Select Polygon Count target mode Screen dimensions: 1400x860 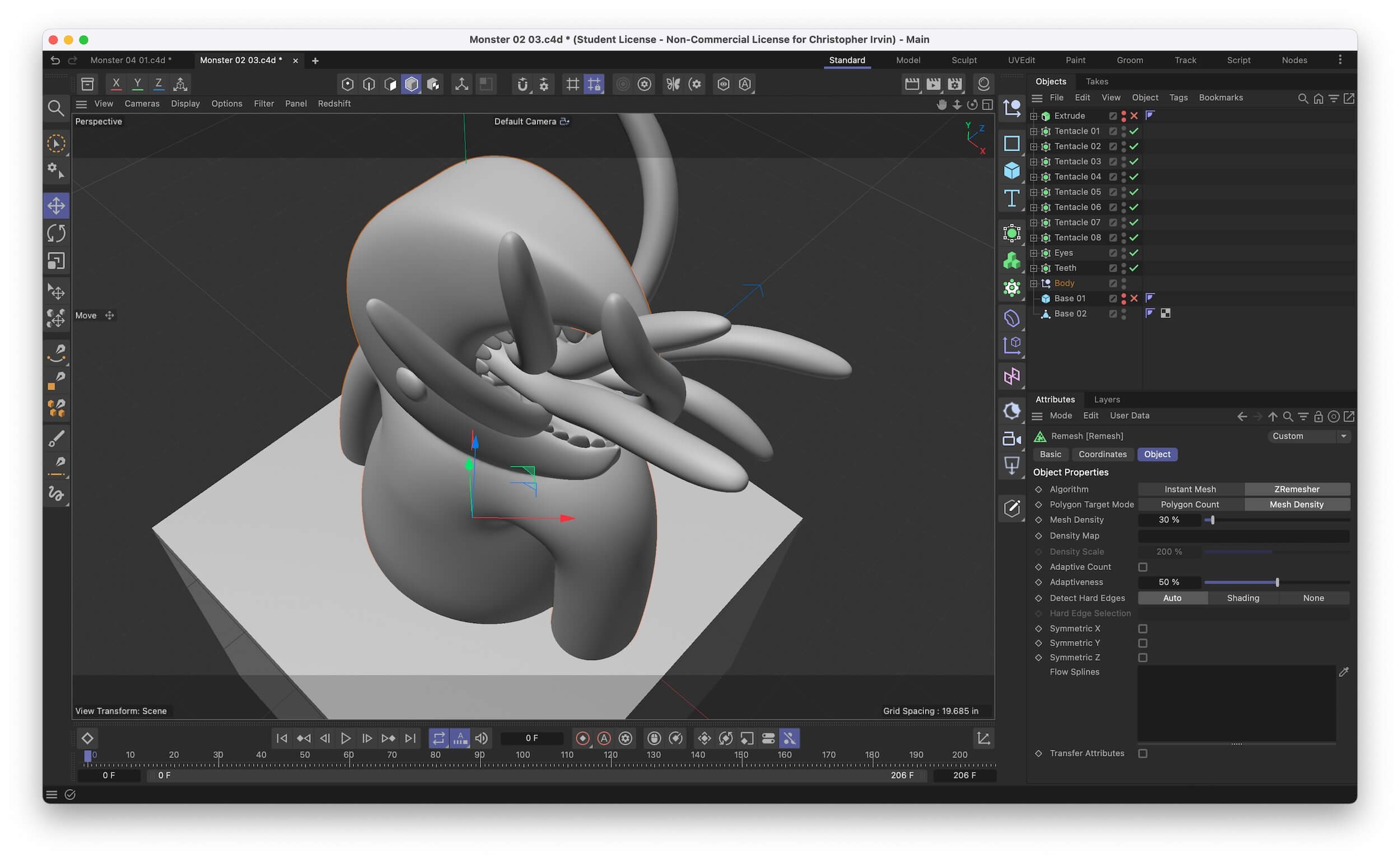1189,504
